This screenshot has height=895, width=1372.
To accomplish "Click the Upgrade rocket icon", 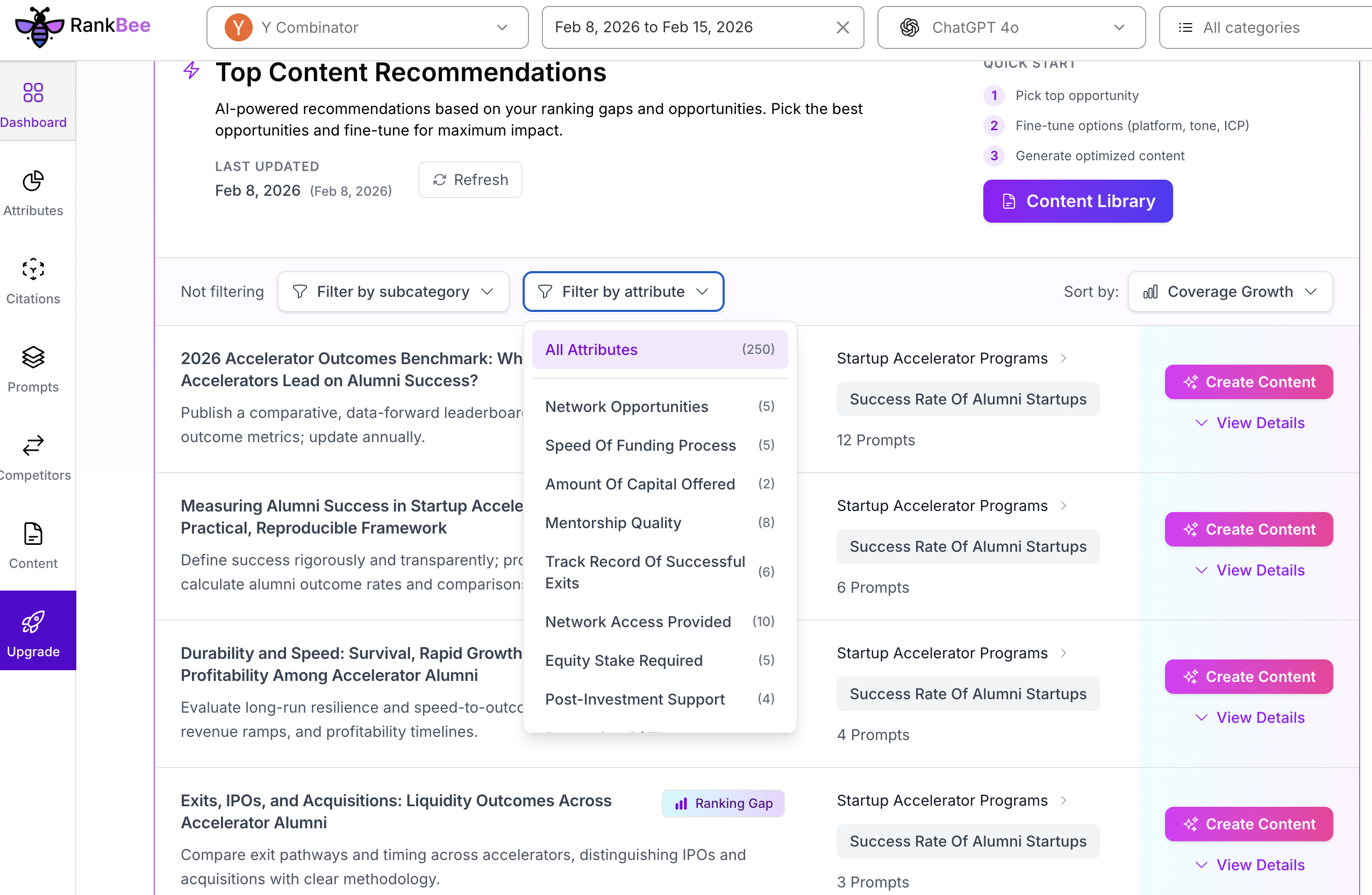I will click(33, 622).
